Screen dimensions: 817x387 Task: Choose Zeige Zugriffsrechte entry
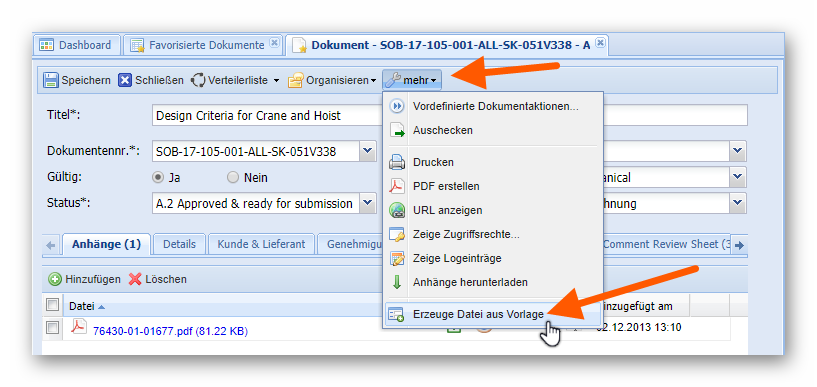coord(493,234)
